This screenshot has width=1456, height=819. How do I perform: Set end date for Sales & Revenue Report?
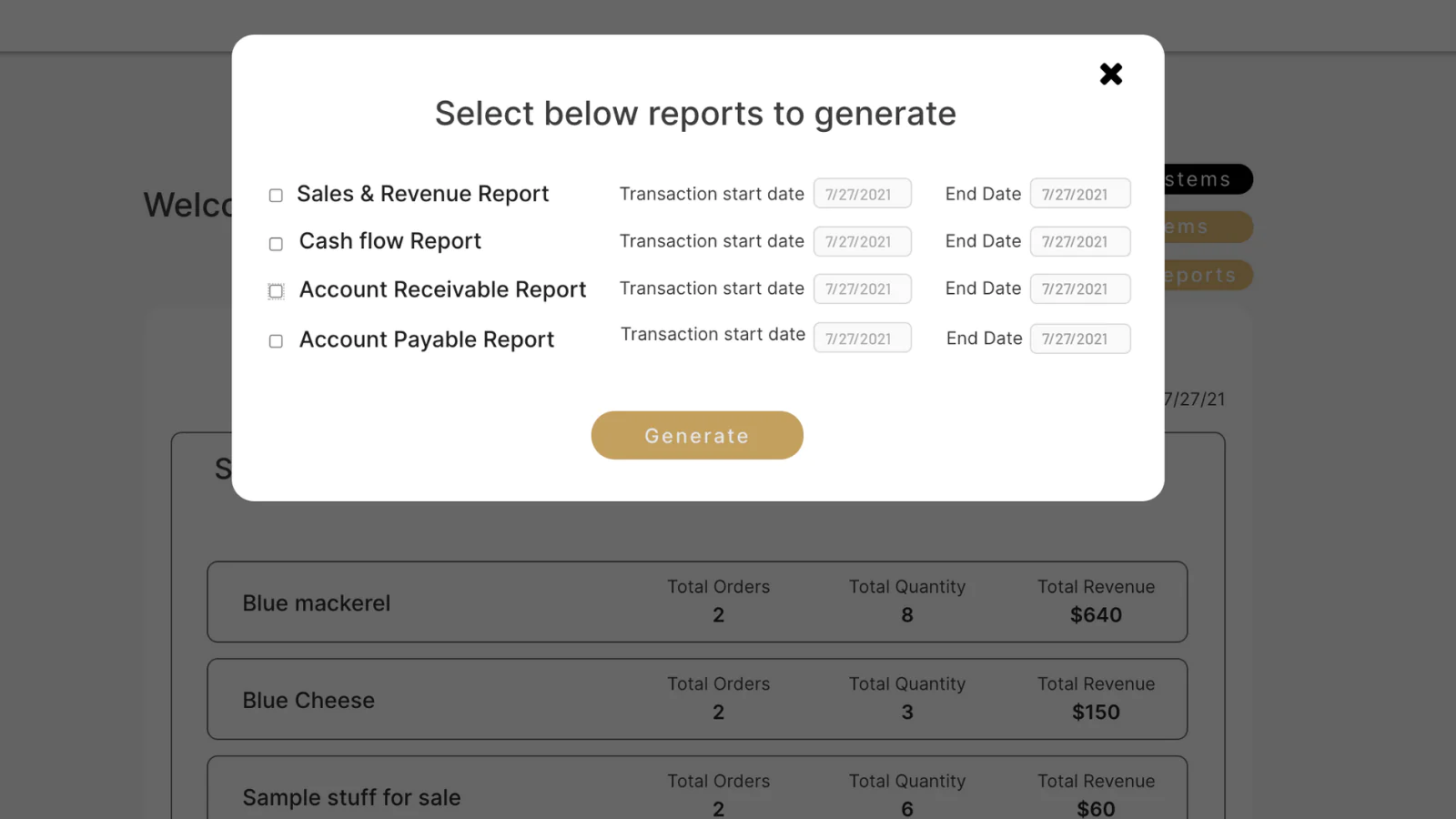point(1080,194)
